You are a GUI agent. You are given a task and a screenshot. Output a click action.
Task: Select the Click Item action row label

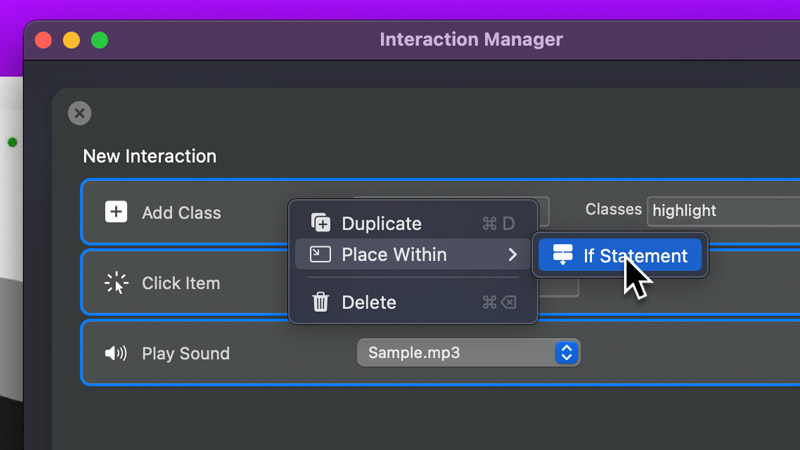pyautogui.click(x=181, y=283)
